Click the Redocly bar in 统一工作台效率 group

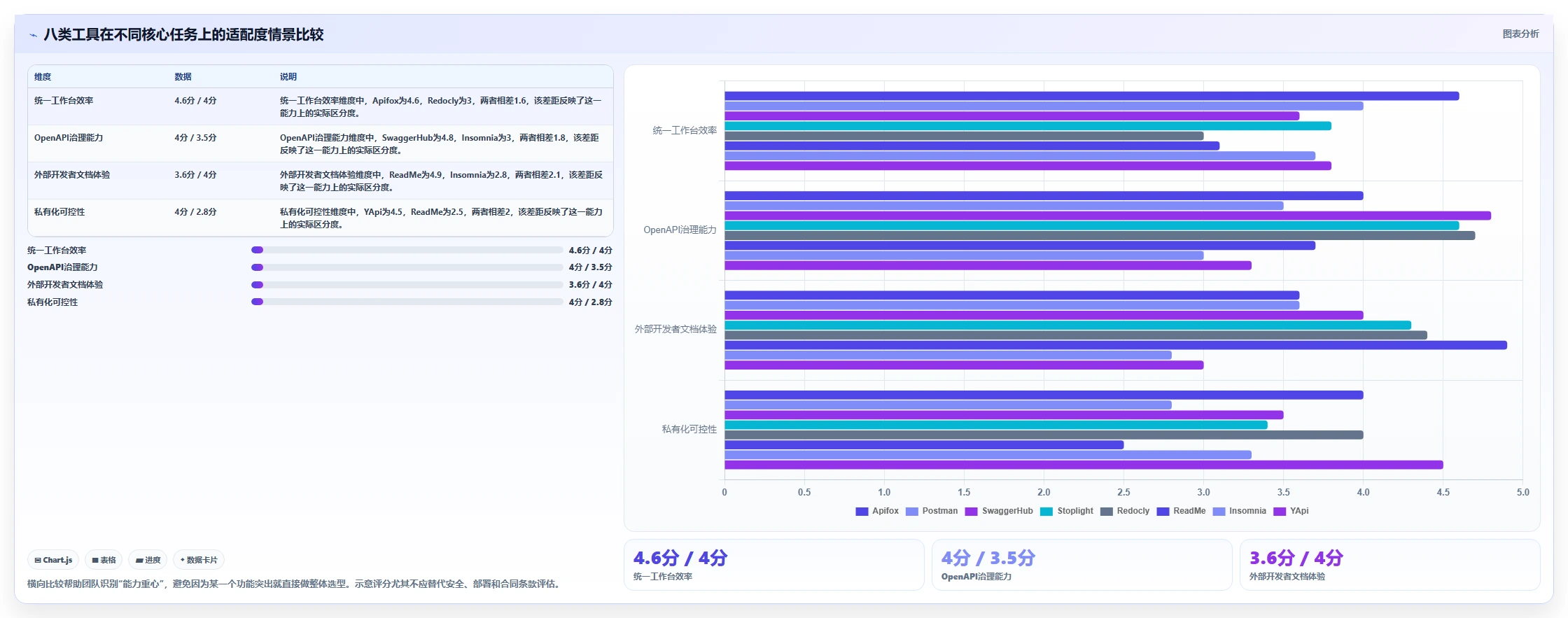(x=964, y=136)
